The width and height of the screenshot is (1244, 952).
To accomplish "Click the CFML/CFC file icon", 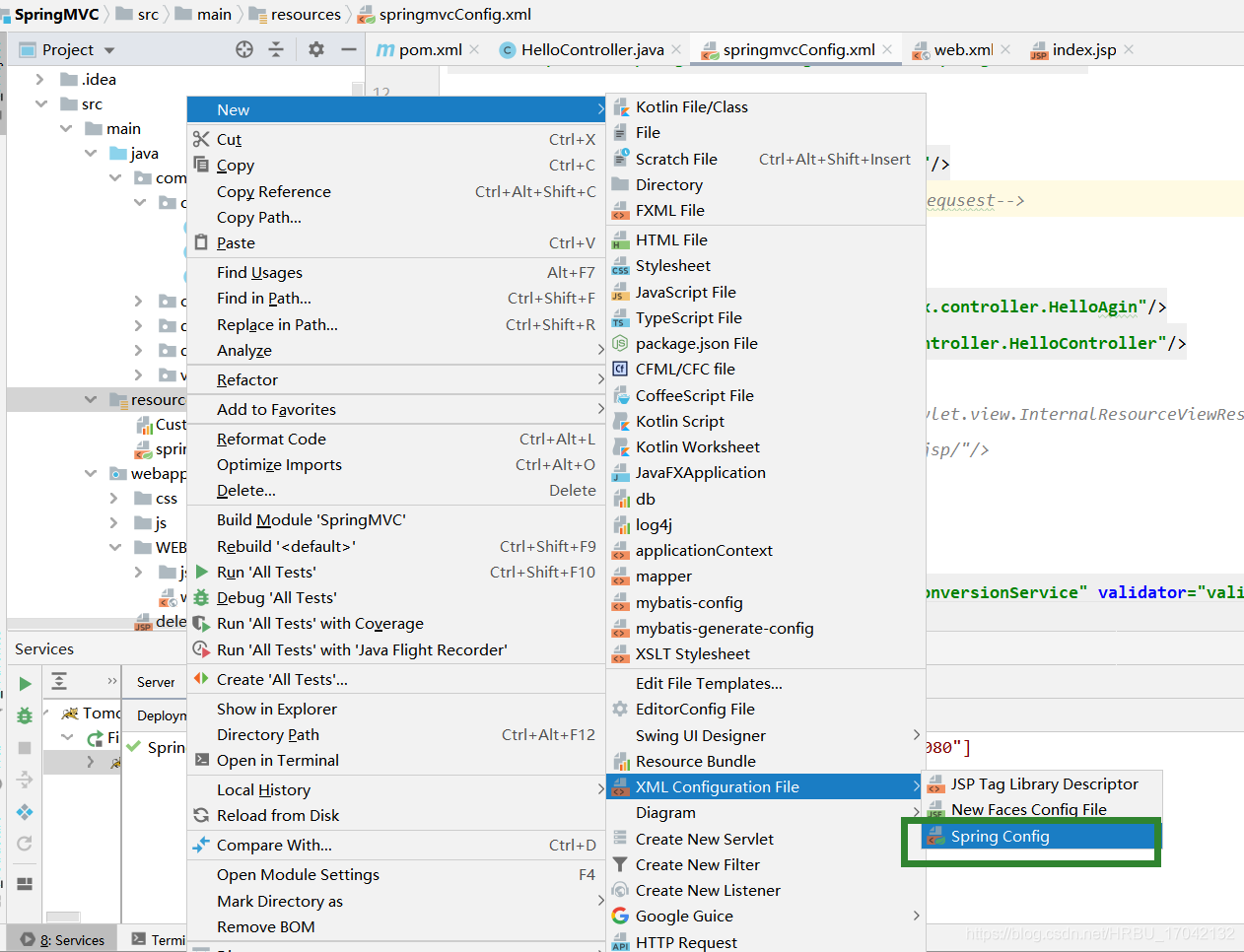I will [620, 370].
